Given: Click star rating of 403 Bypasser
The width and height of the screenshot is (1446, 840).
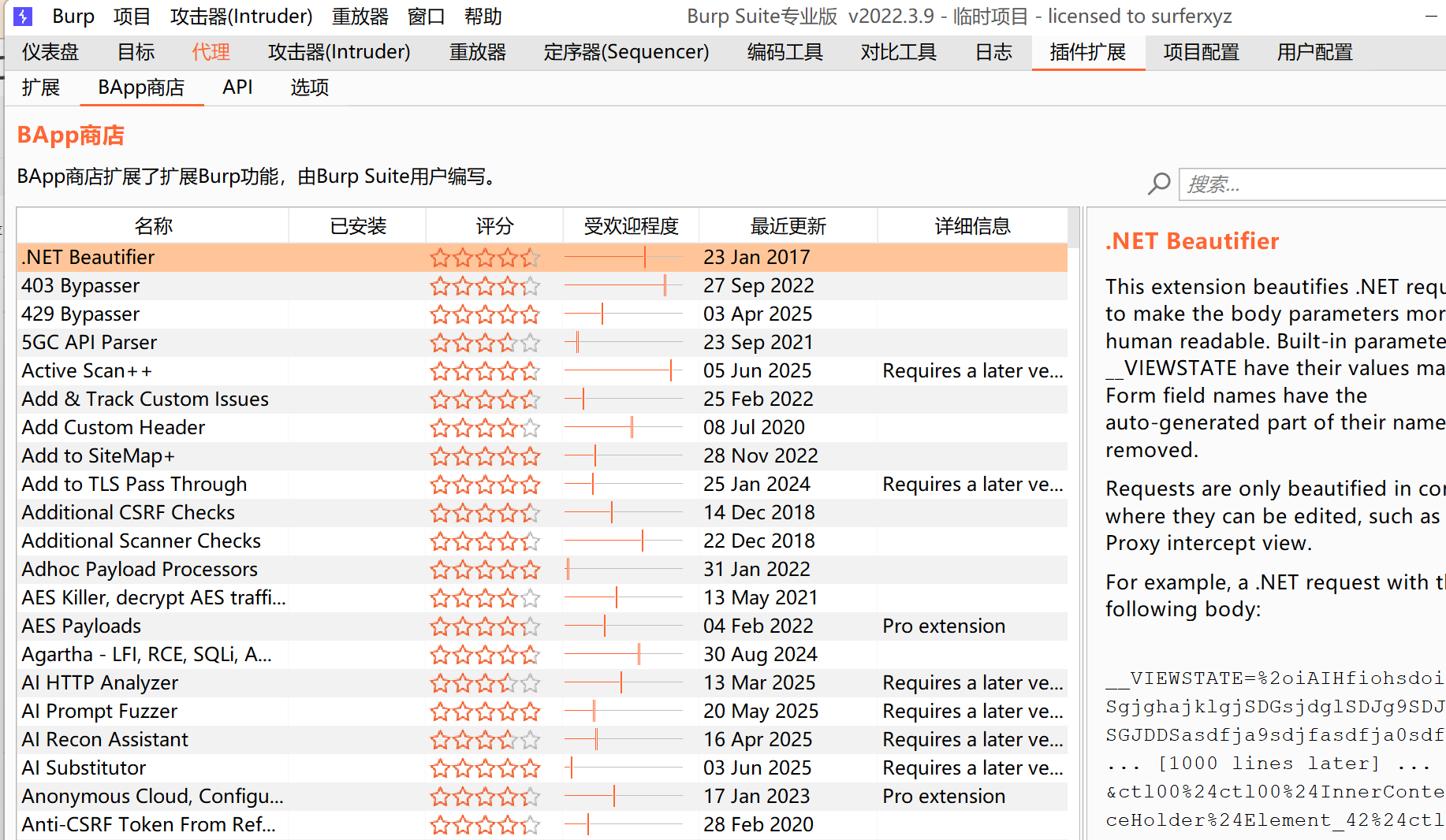Looking at the screenshot, I should click(485, 286).
